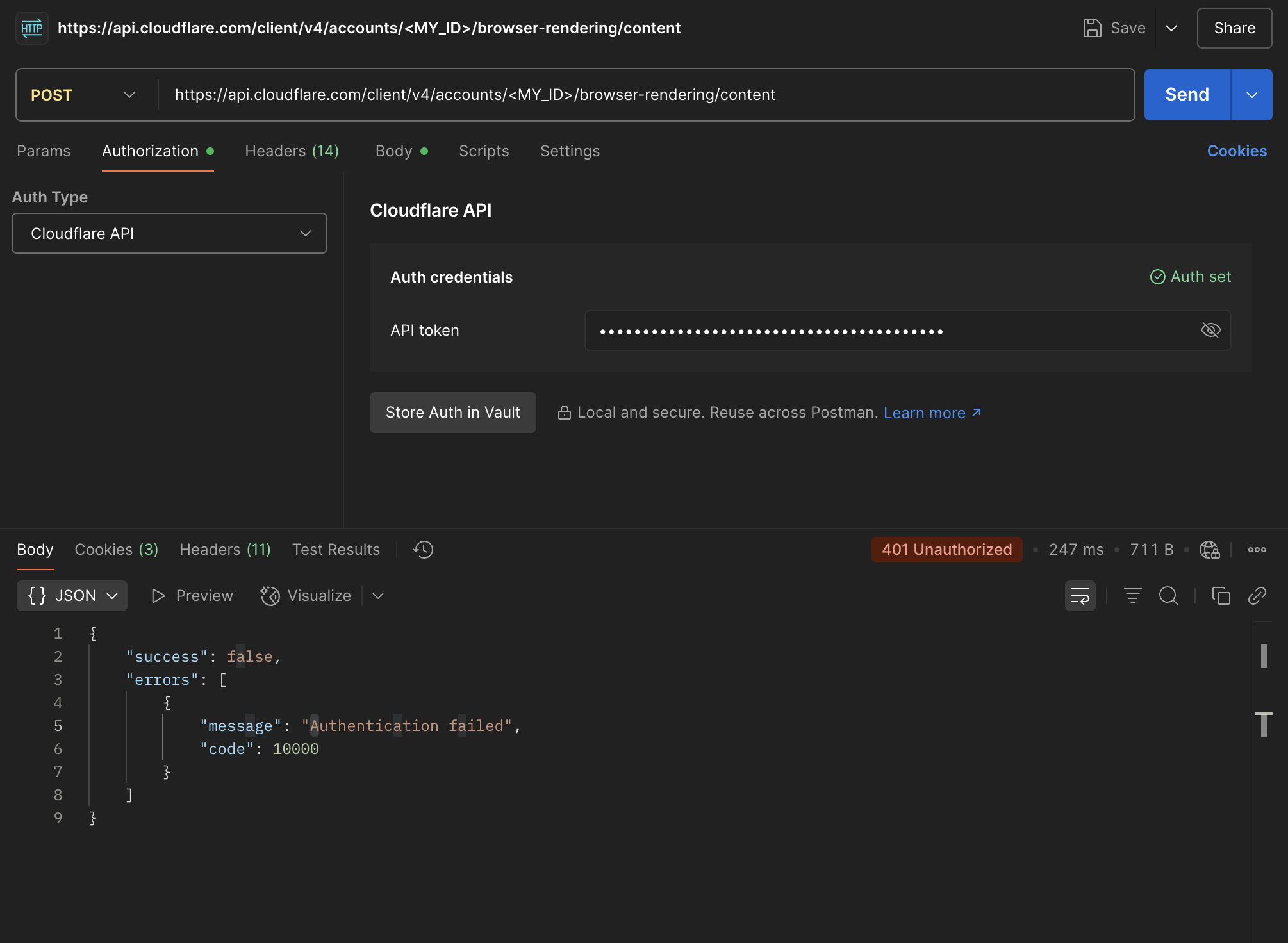
Task: Switch to the Headers (14) request tab
Action: pos(292,151)
